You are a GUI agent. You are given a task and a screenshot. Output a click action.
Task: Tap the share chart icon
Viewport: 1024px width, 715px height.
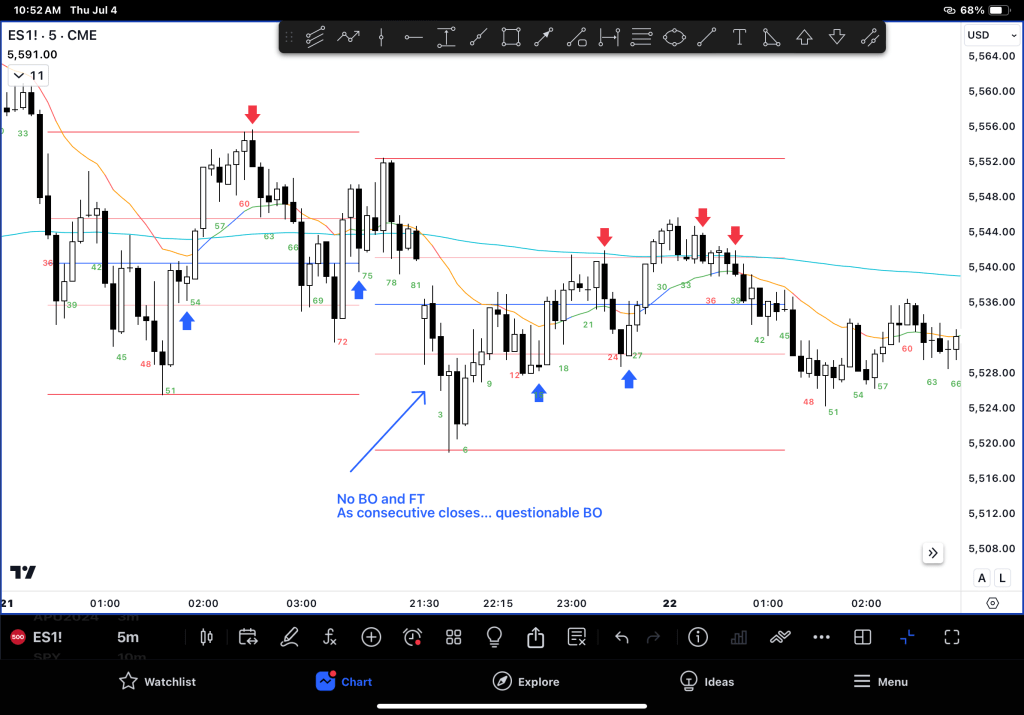point(535,637)
